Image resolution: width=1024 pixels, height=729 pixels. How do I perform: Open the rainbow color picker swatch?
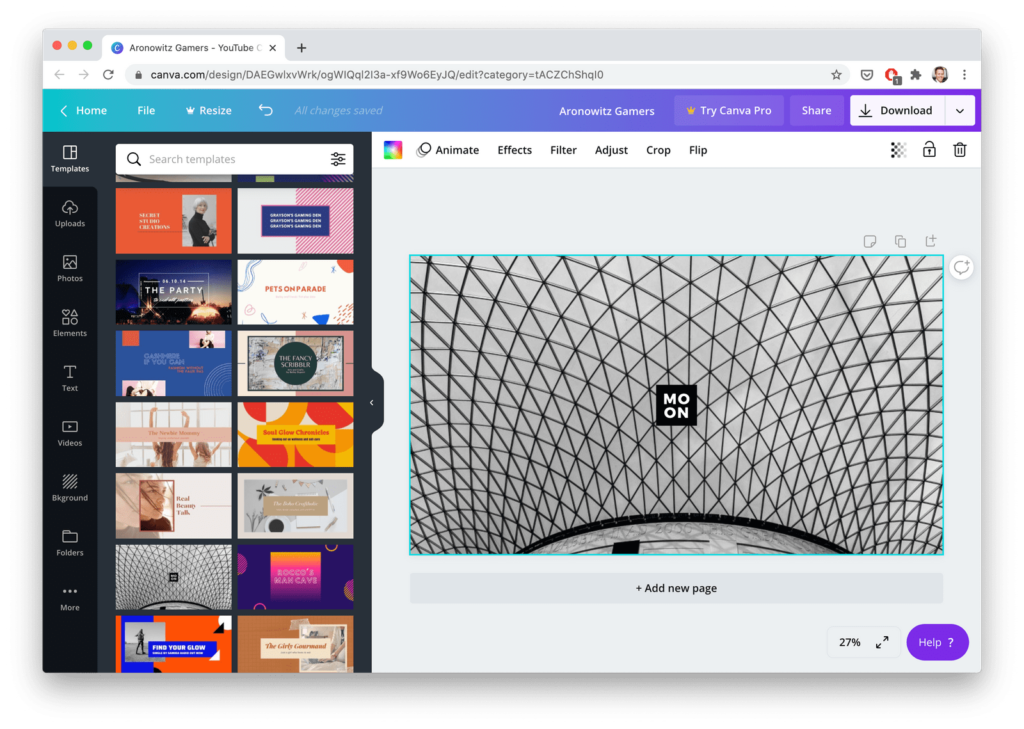(392, 150)
